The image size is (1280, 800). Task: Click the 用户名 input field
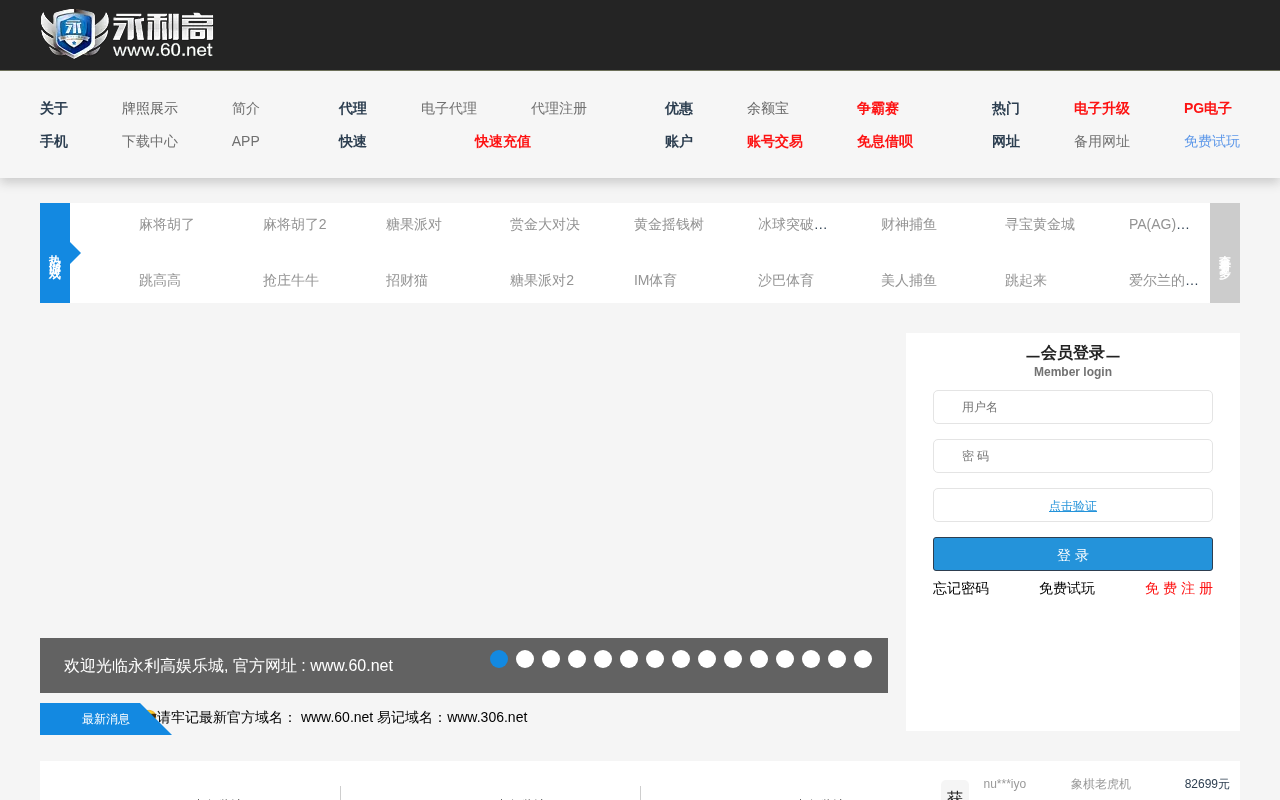point(1072,407)
